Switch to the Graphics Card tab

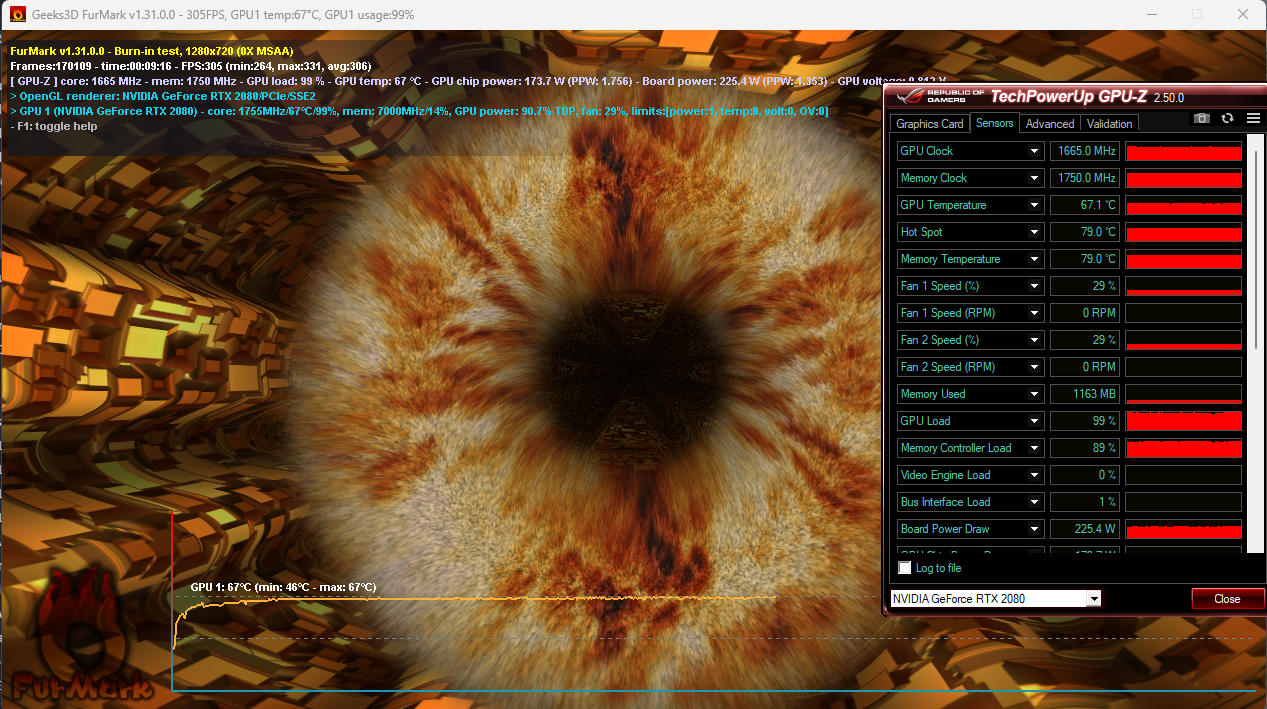[x=929, y=124]
